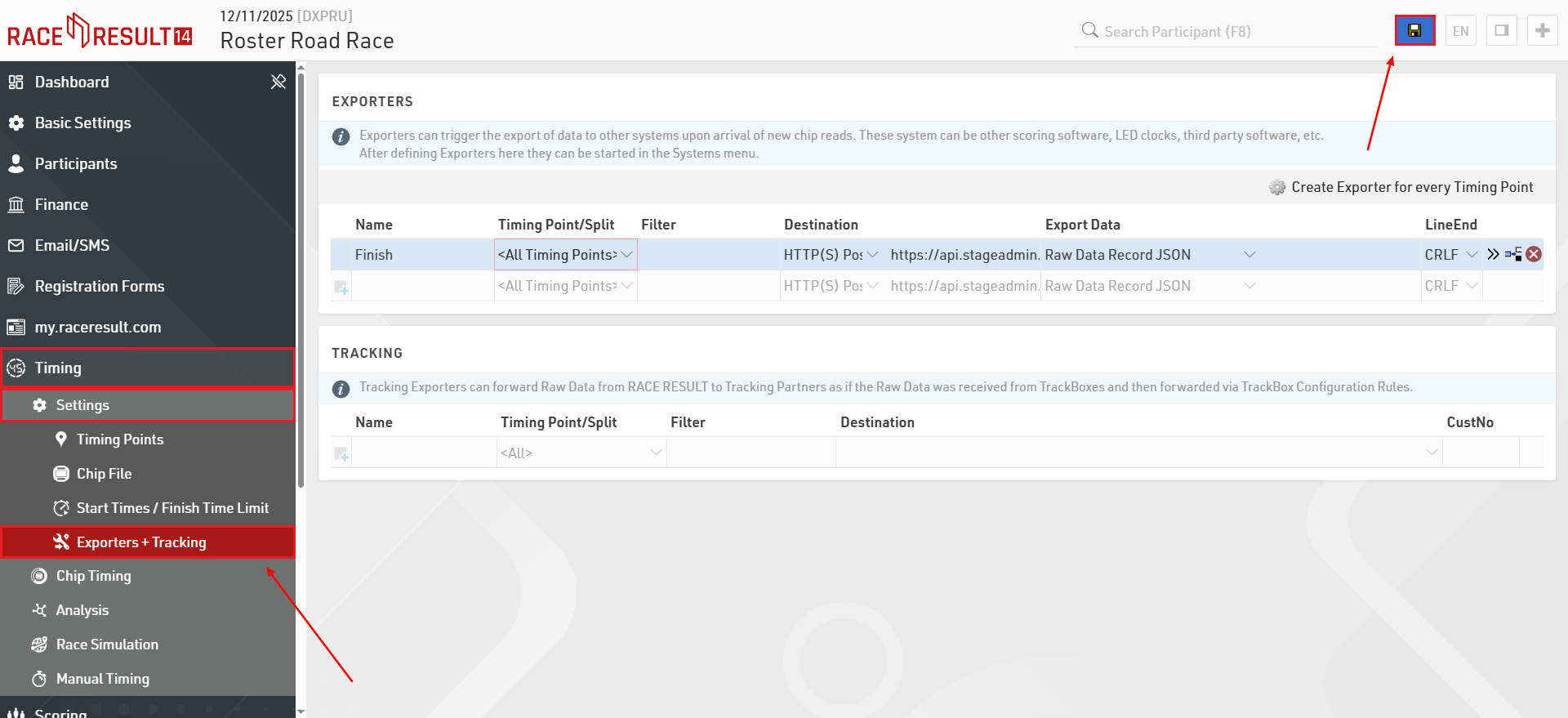Open Start Times / Finish Time Limit

(147, 508)
